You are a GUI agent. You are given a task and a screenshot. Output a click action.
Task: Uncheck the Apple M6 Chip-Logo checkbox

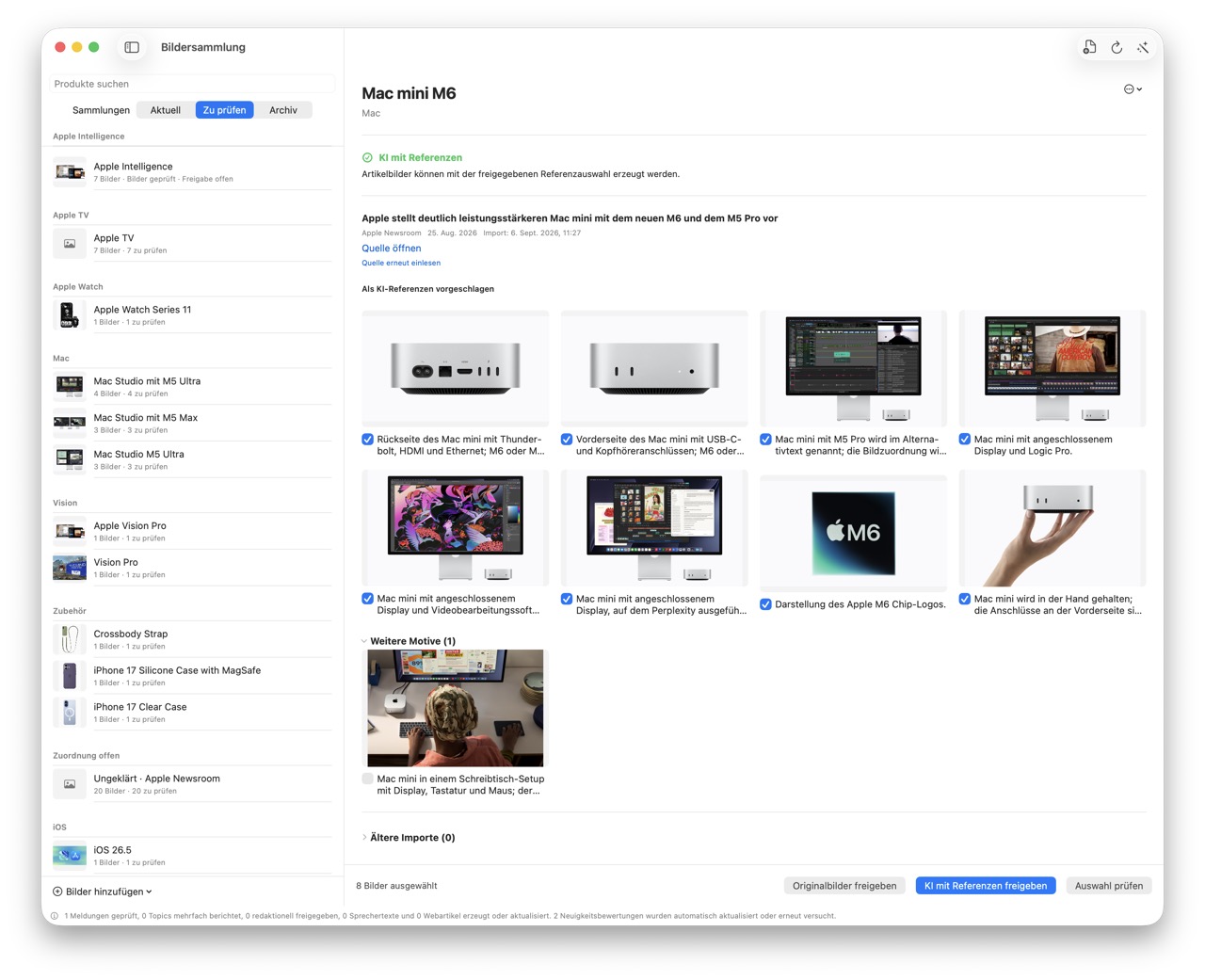[x=765, y=604]
